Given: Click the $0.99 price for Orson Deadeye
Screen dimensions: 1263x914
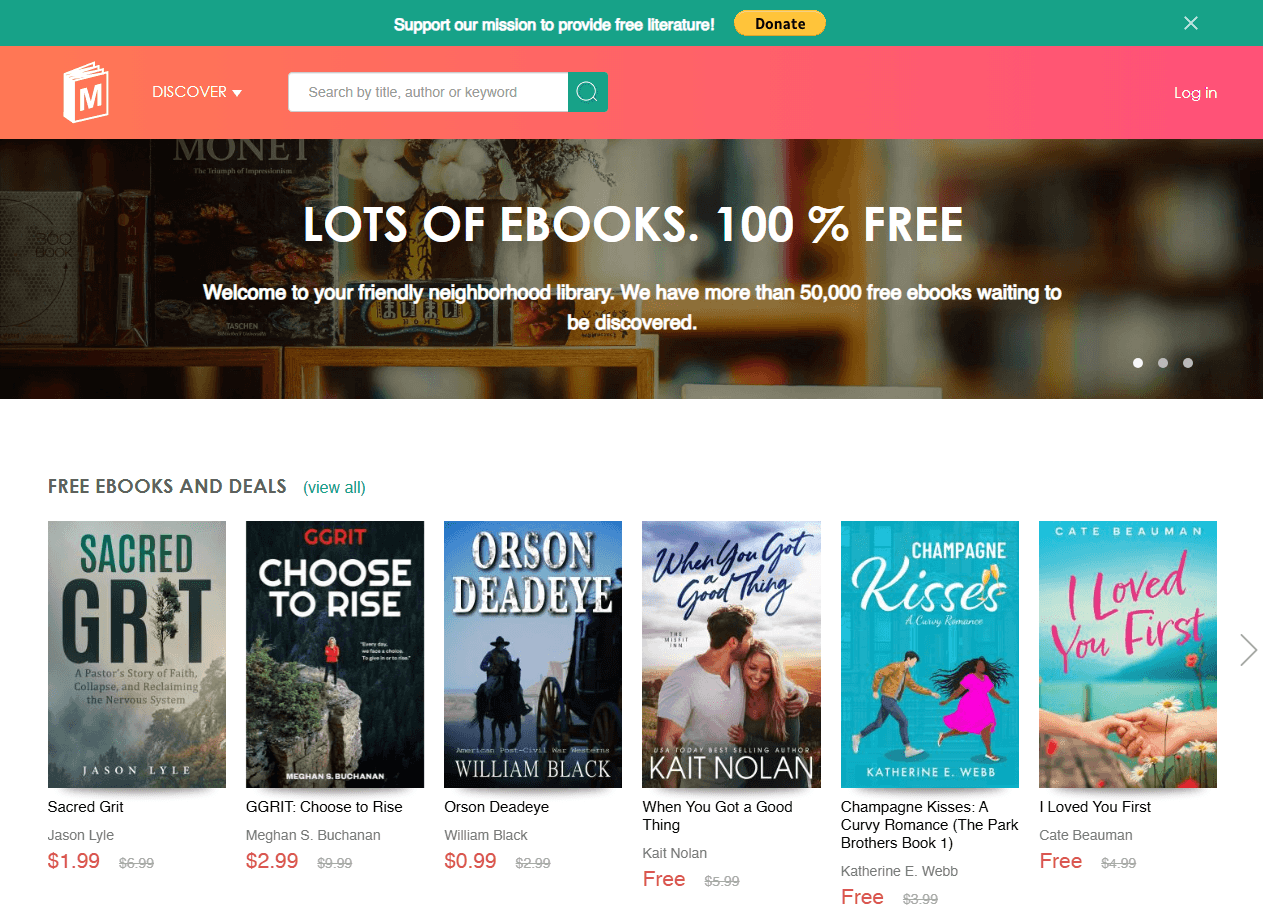Looking at the screenshot, I should click(x=470, y=861).
